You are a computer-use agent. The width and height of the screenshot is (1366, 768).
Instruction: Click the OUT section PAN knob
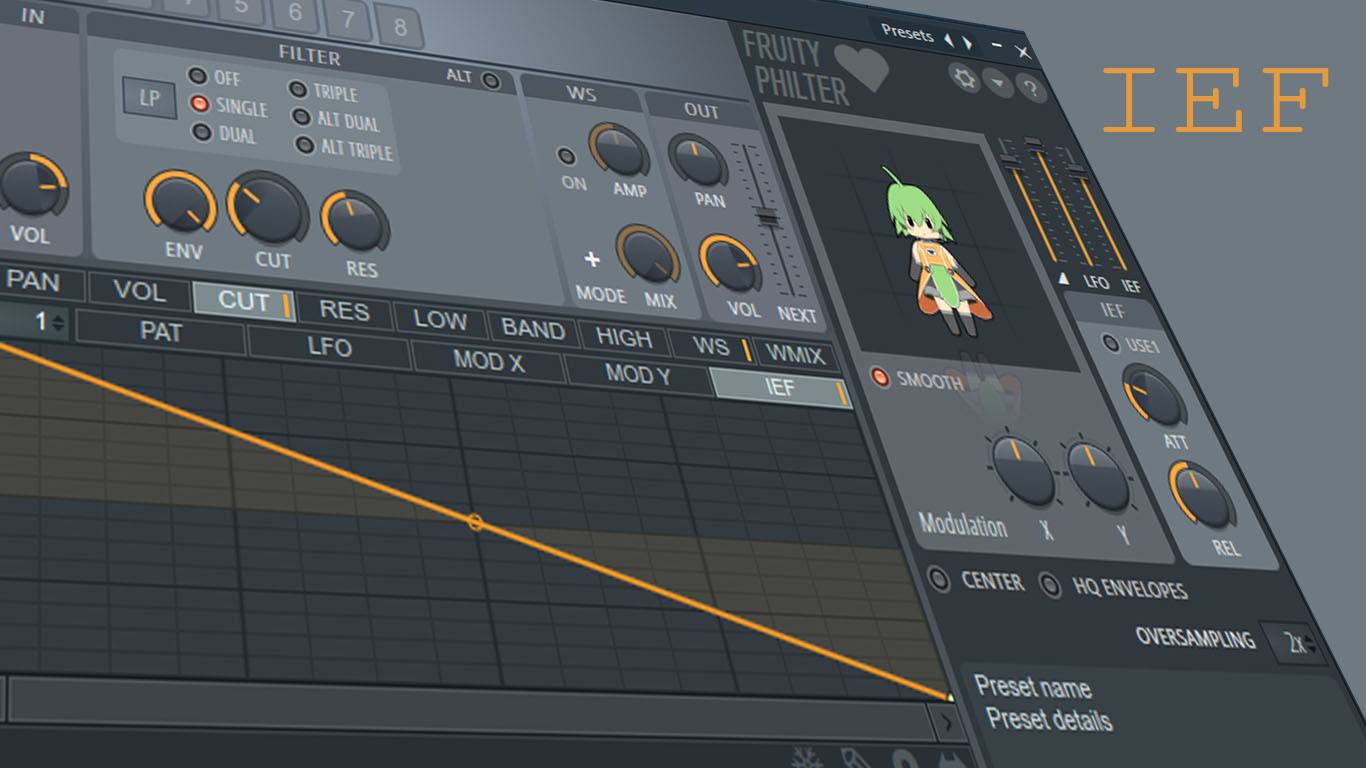pyautogui.click(x=699, y=159)
